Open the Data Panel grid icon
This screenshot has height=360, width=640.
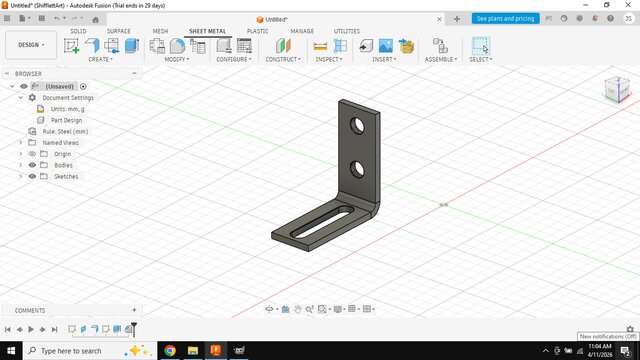(x=7, y=18)
